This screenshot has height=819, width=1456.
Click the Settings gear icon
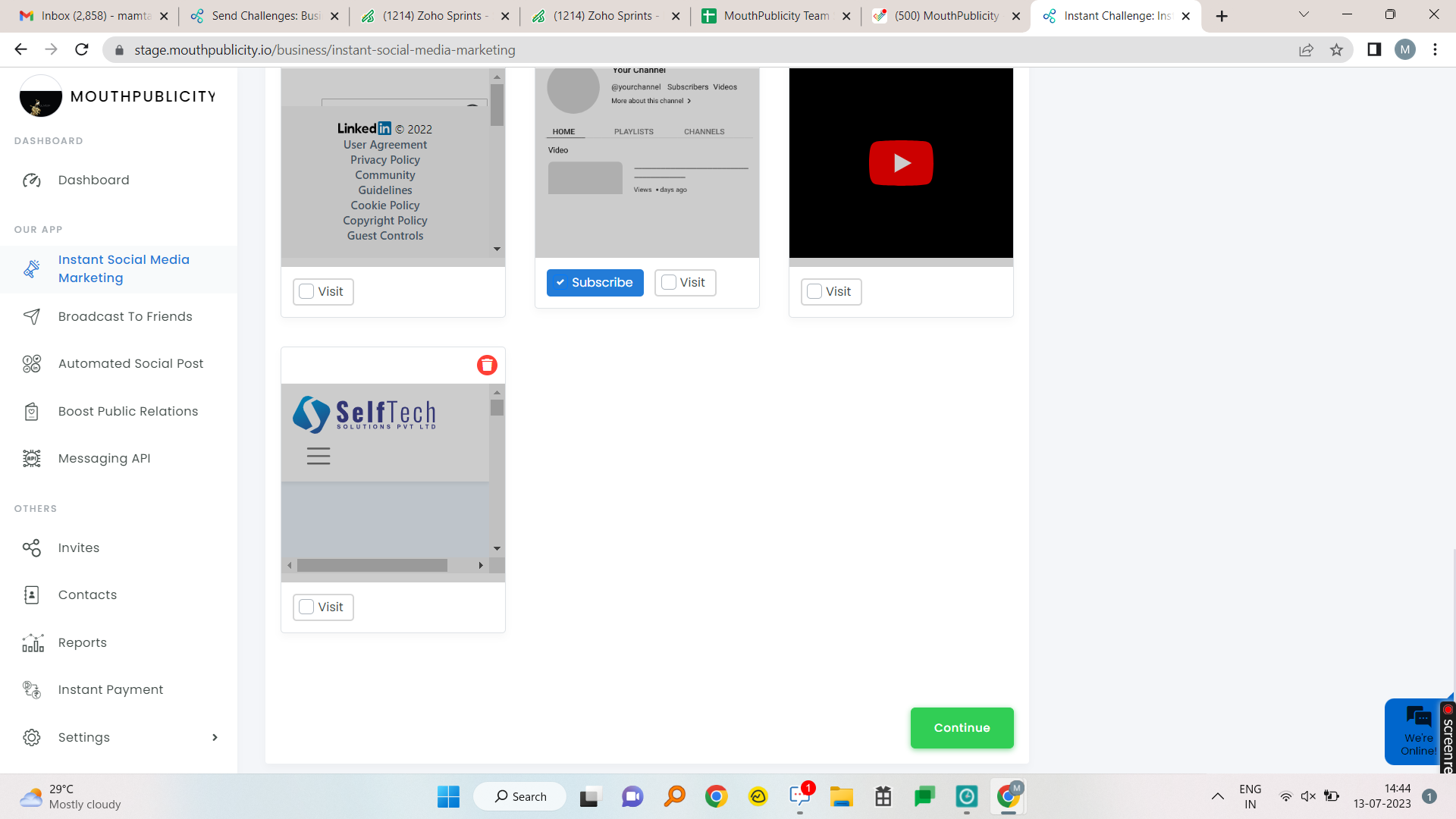point(31,737)
